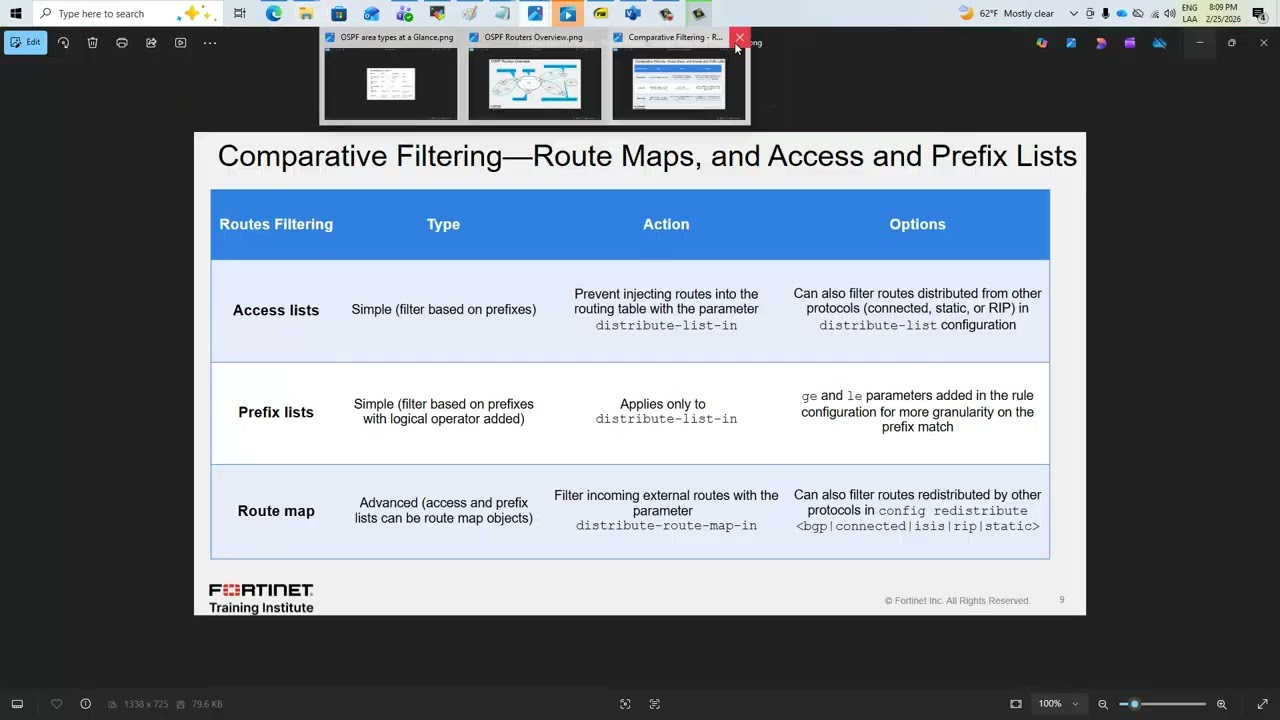Click the Prefix lists row label
The height and width of the screenshot is (720, 1280).
point(276,412)
